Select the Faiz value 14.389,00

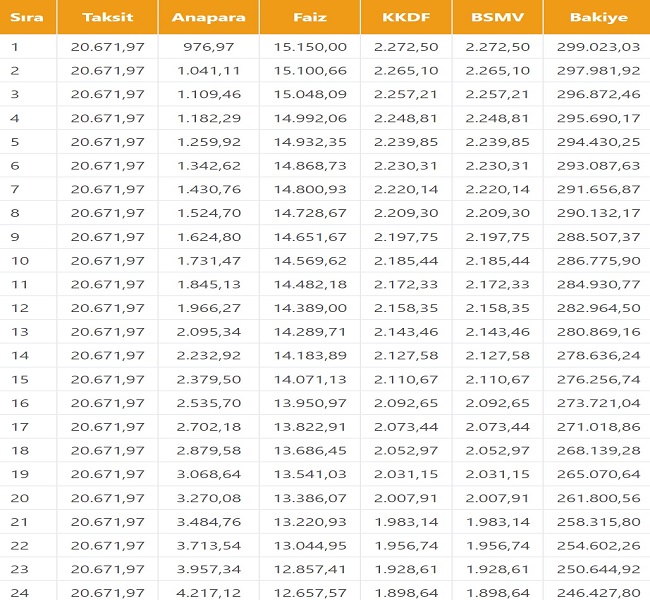point(310,308)
